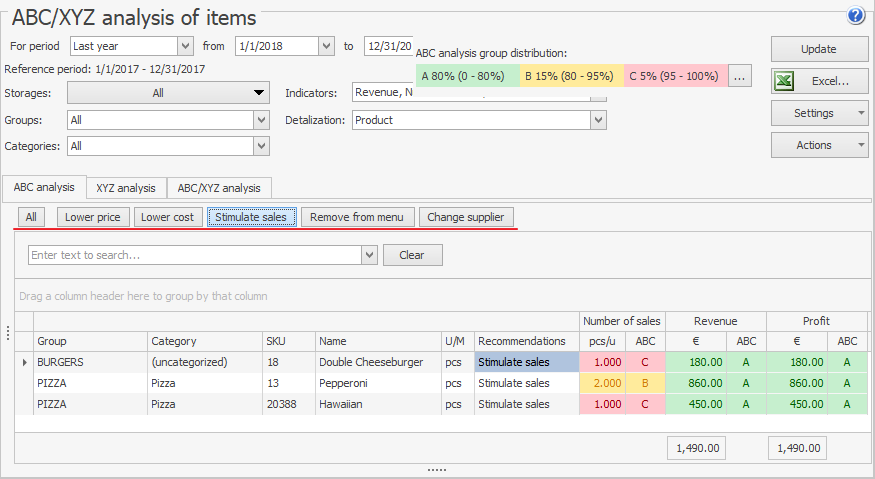Expand the For period dropdown

coord(185,46)
